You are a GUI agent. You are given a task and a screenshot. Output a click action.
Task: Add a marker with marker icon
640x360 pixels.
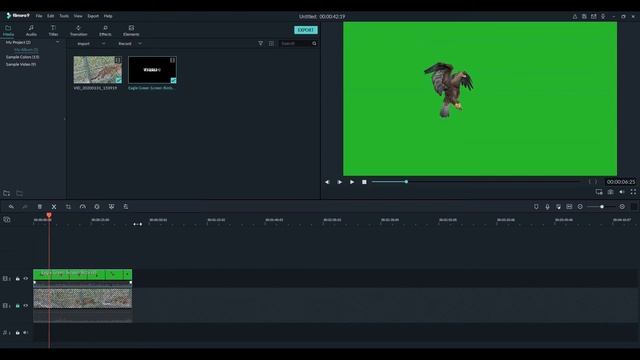pyautogui.click(x=536, y=207)
